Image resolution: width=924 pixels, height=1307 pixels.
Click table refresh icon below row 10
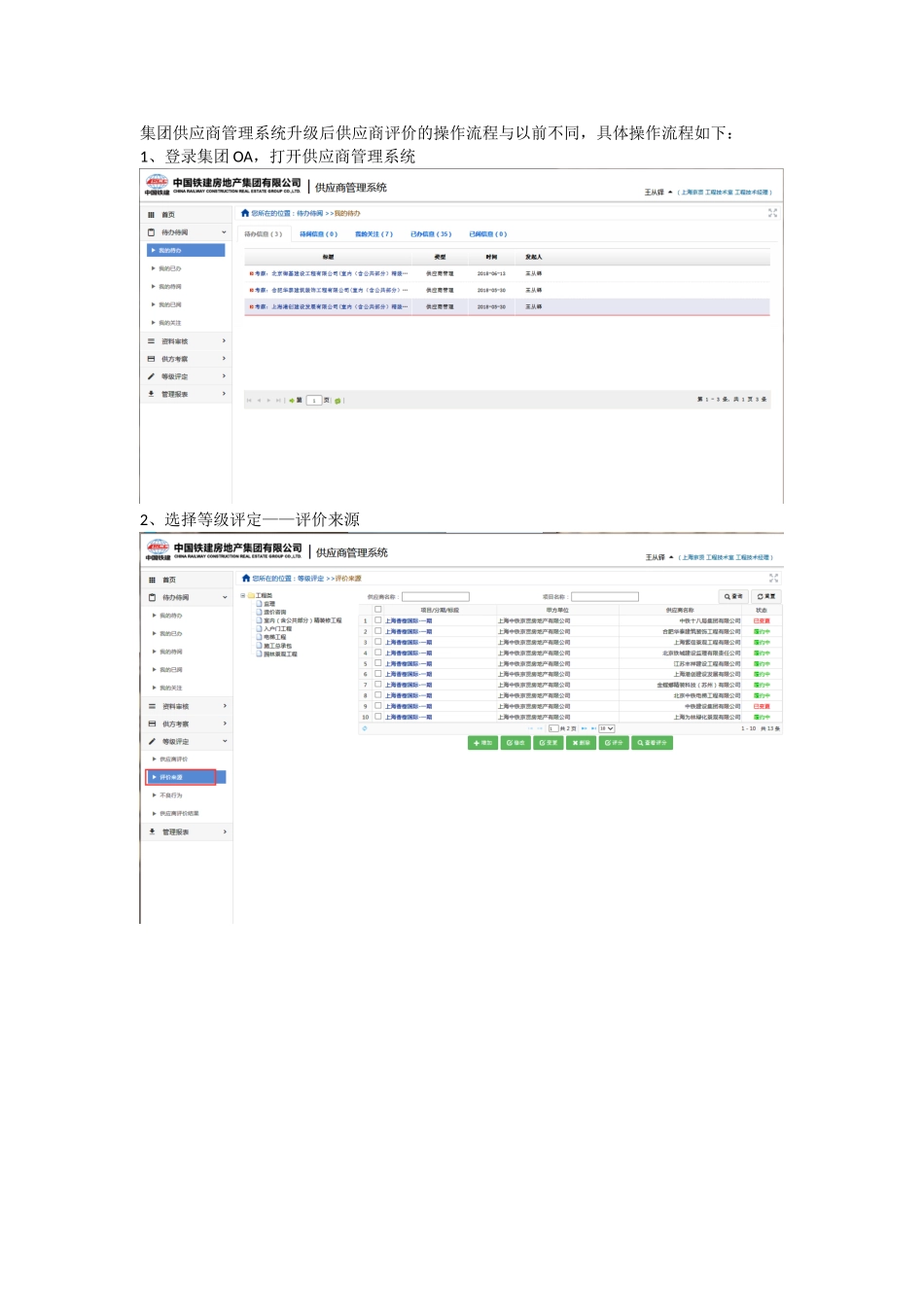coord(365,728)
